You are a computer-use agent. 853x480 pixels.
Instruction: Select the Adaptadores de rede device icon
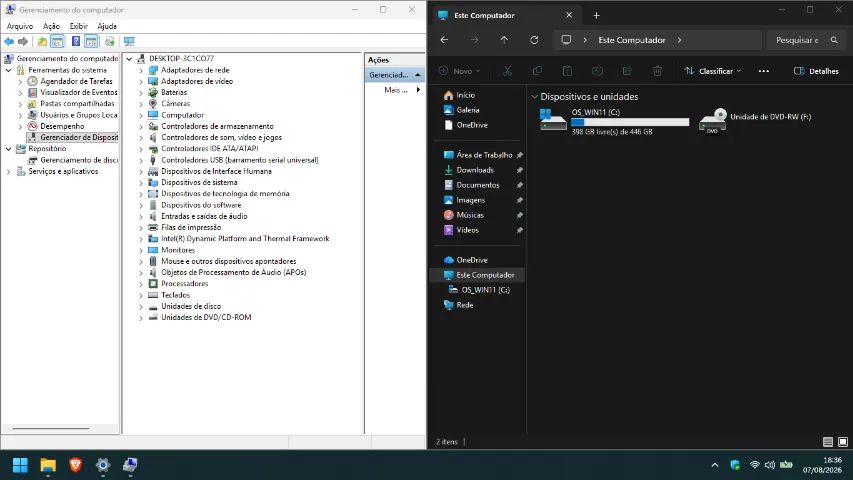click(153, 70)
